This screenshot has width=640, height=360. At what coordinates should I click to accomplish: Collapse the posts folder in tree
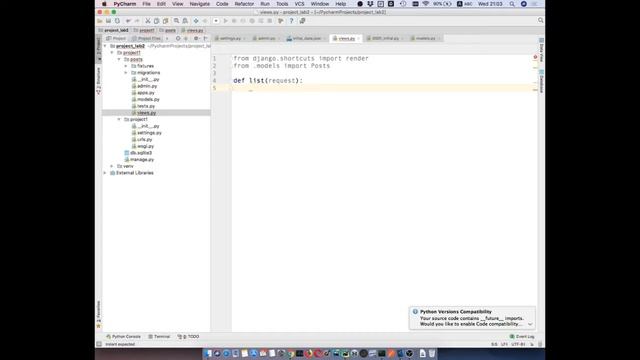119,60
